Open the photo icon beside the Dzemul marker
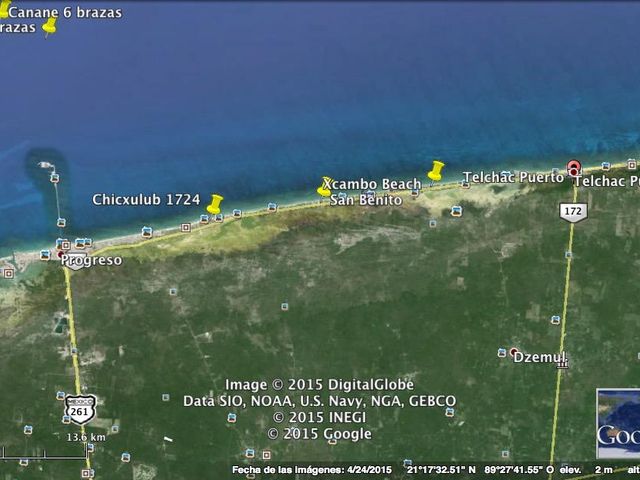This screenshot has height=480, width=640. pyautogui.click(x=502, y=353)
